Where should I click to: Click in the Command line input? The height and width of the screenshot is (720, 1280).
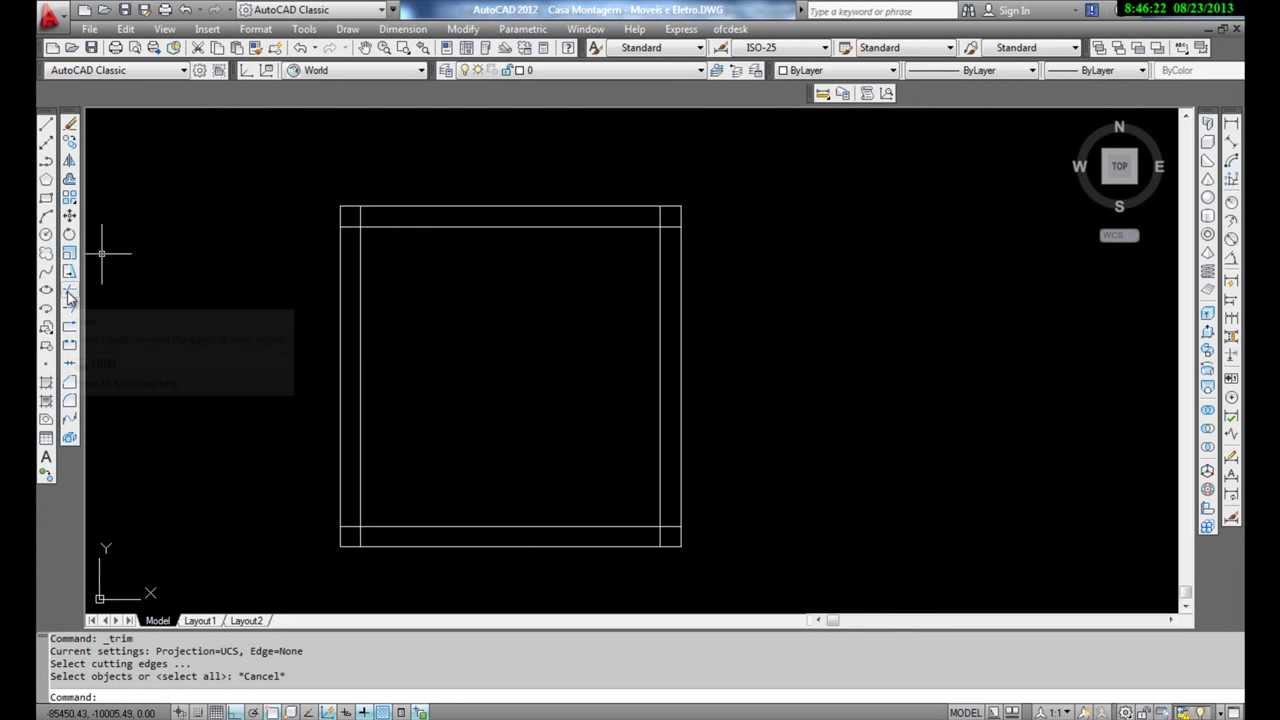[640, 697]
